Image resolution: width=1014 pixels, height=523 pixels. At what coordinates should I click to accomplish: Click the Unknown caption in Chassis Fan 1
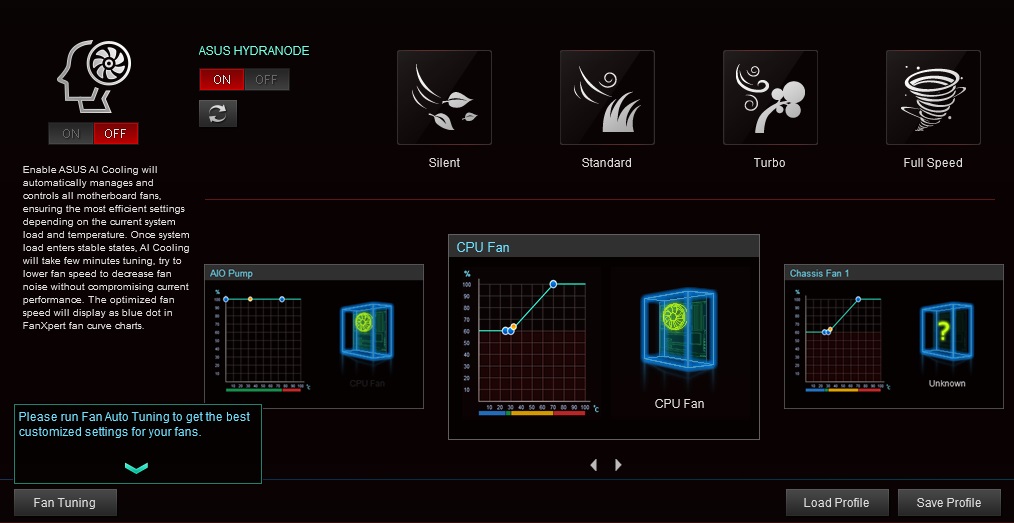[947, 383]
